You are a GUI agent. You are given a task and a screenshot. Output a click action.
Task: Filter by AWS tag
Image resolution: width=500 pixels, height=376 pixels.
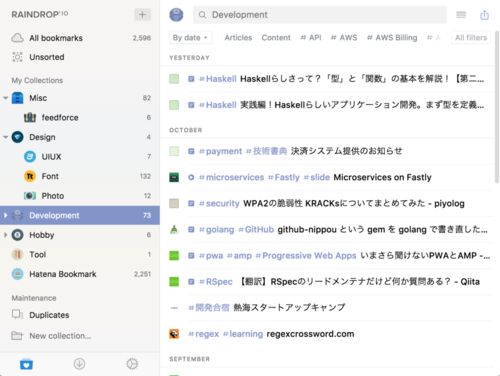[x=344, y=38]
